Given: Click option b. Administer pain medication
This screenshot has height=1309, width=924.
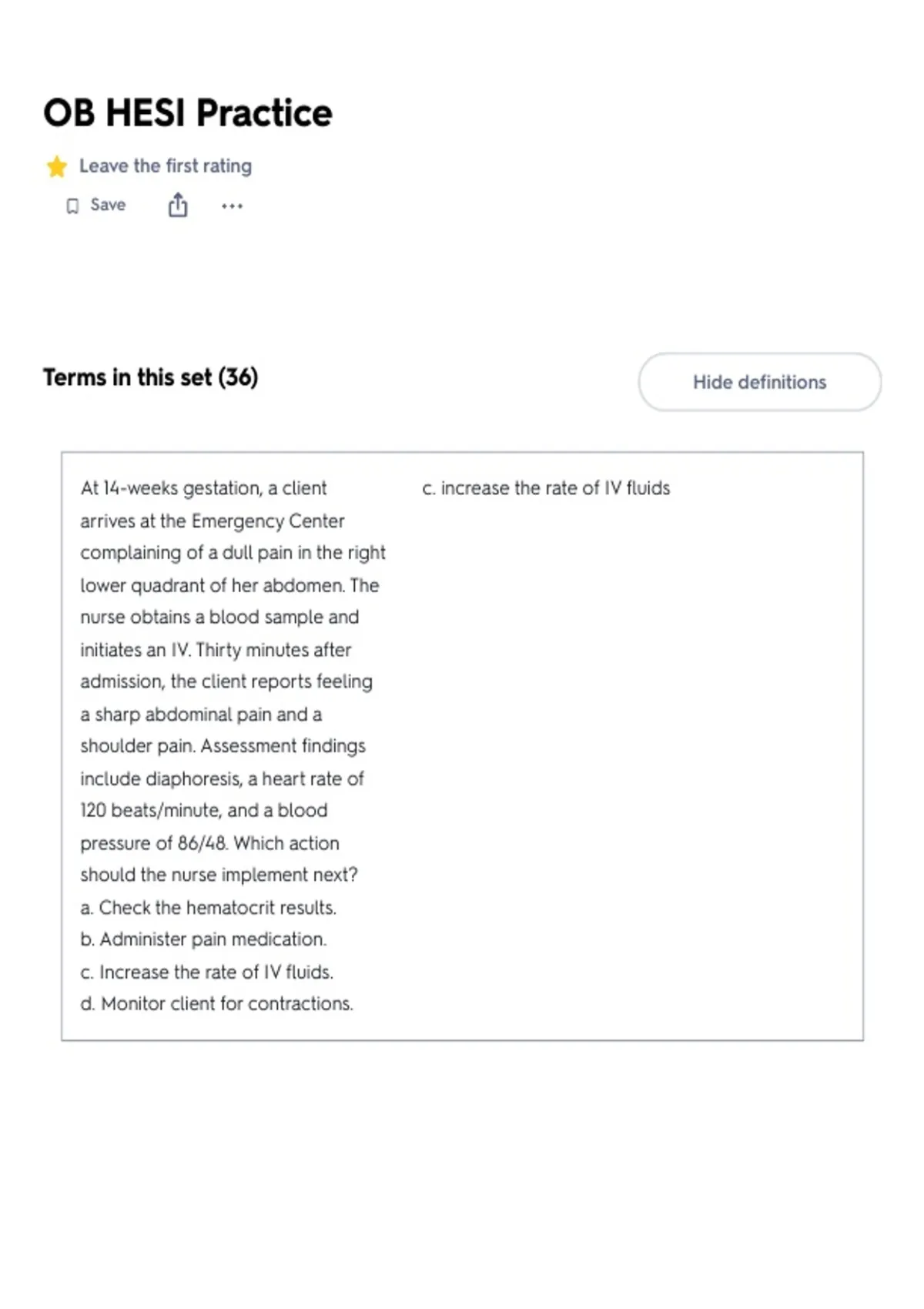Looking at the screenshot, I should (203, 939).
